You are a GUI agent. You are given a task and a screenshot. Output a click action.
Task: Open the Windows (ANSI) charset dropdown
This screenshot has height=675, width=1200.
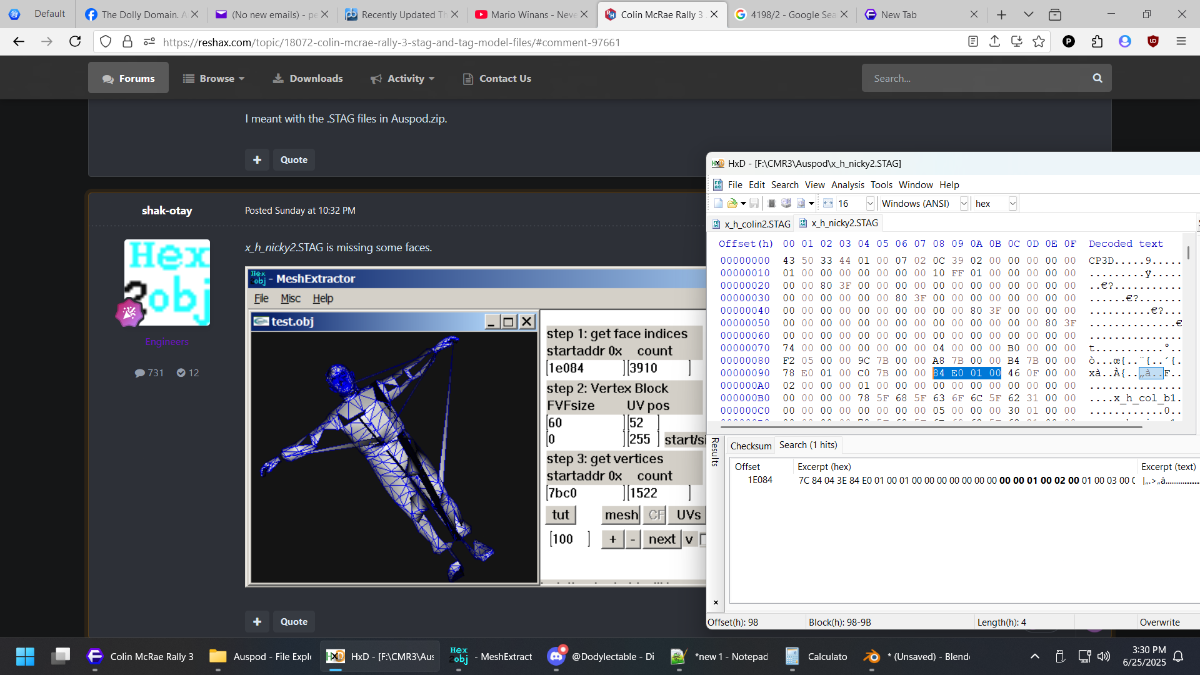(x=964, y=203)
